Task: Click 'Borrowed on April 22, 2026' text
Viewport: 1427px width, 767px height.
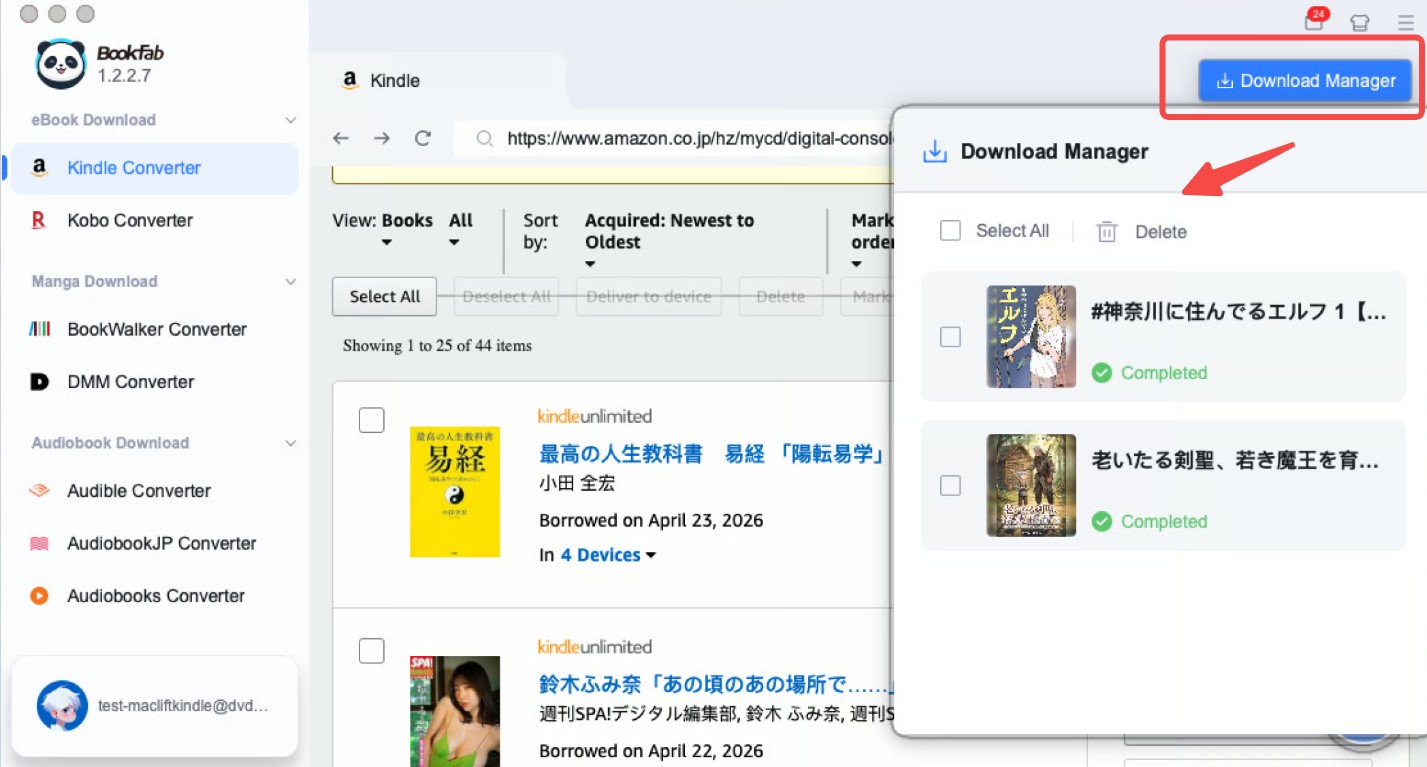Action: click(x=651, y=751)
